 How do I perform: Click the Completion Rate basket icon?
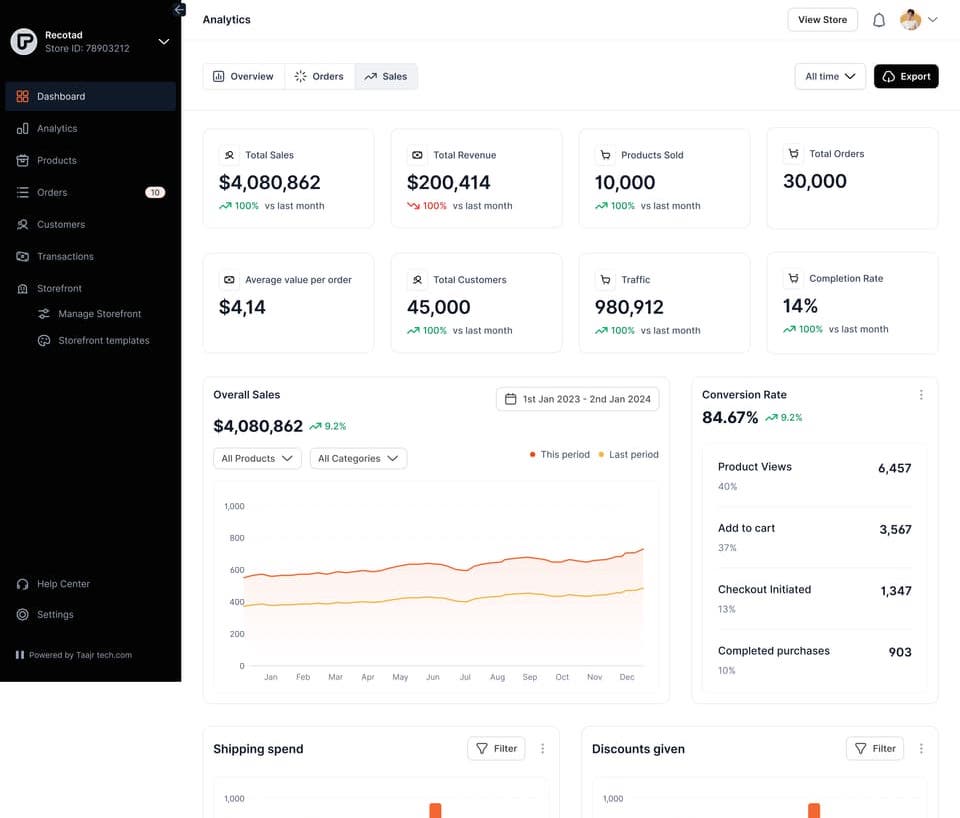coord(793,279)
